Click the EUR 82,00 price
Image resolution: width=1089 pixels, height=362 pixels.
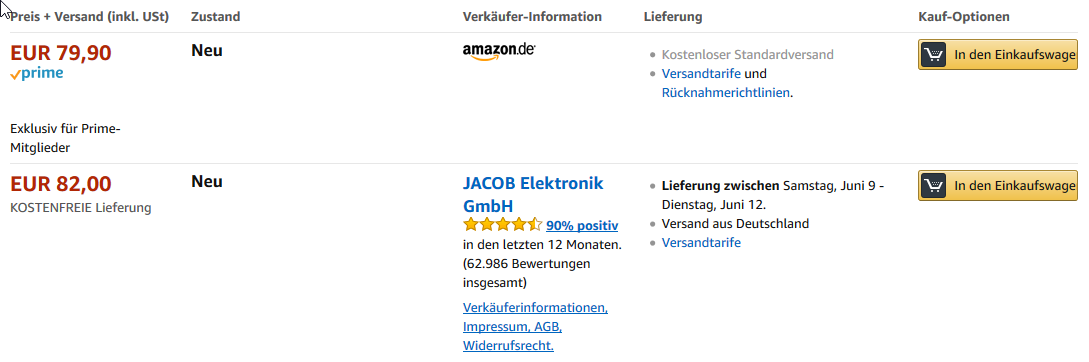[61, 183]
